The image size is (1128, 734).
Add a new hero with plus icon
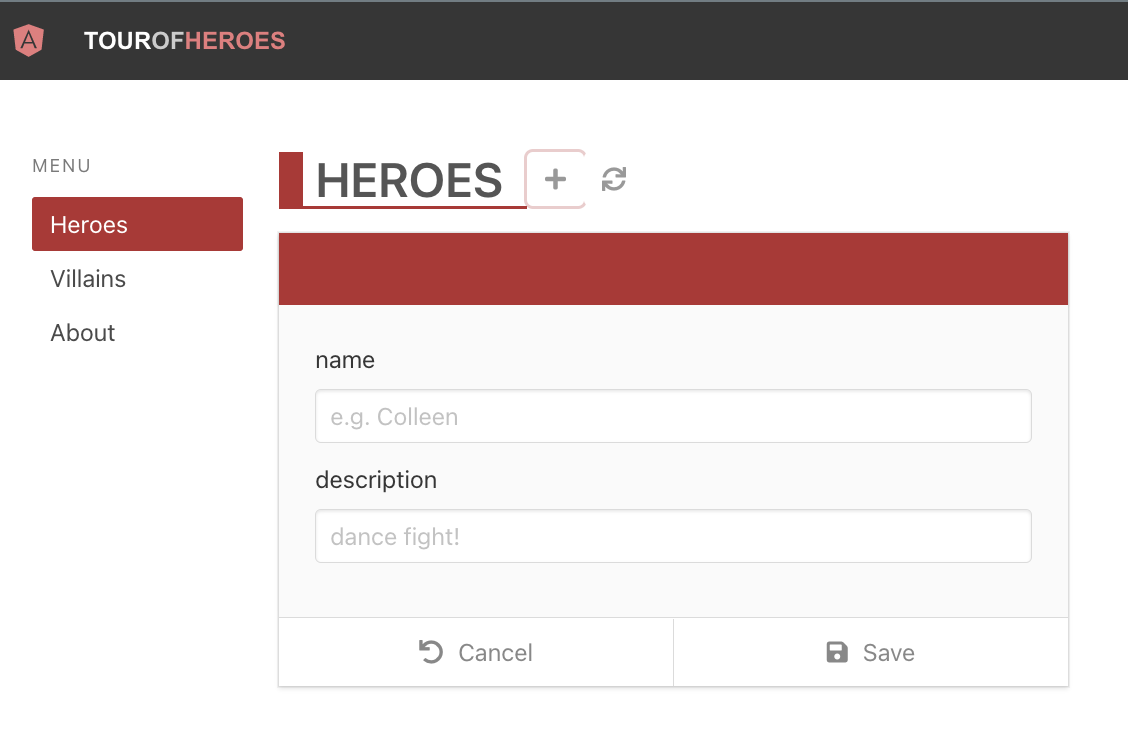tap(555, 179)
